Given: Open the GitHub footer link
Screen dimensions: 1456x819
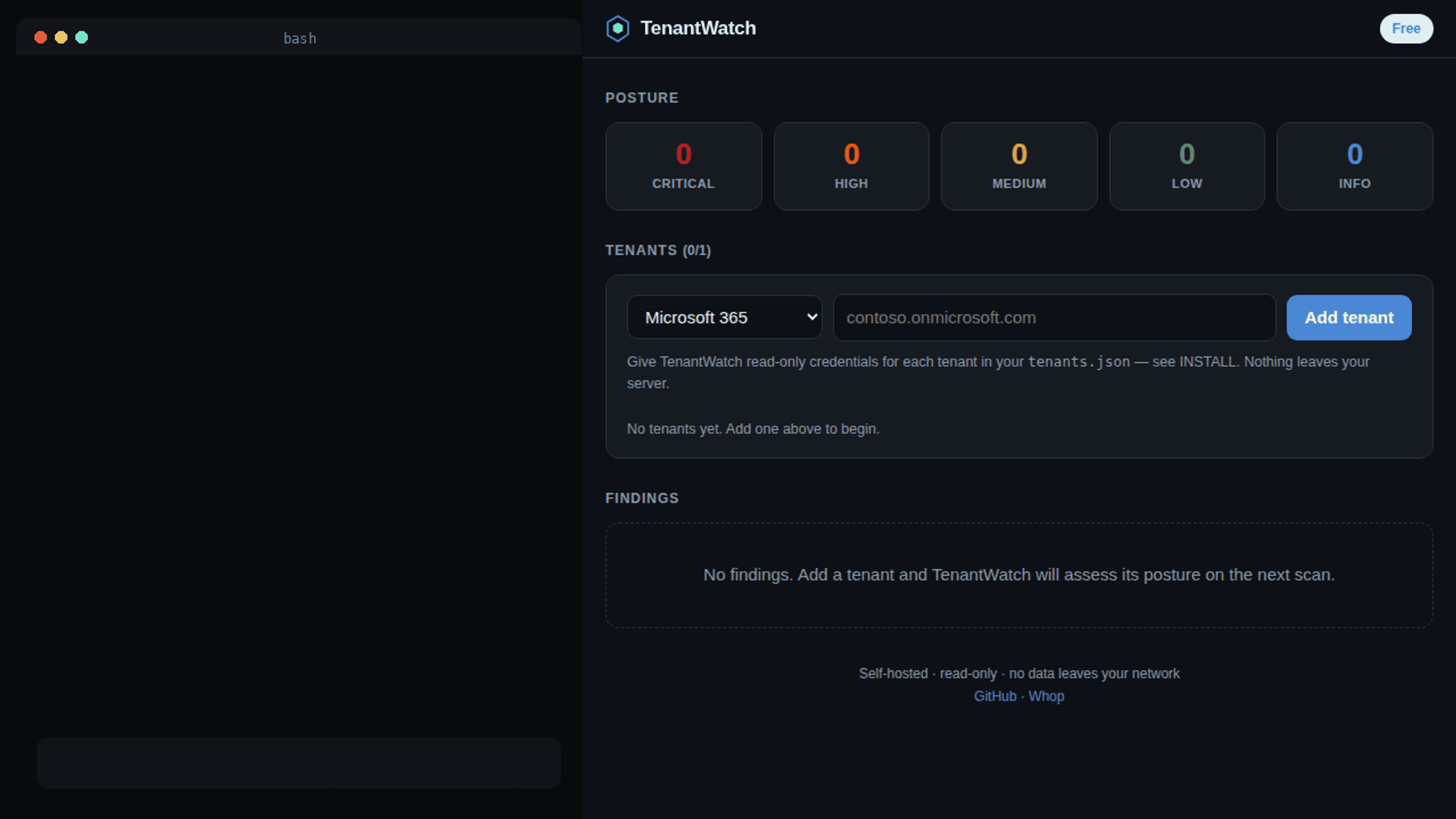Looking at the screenshot, I should coord(995,696).
